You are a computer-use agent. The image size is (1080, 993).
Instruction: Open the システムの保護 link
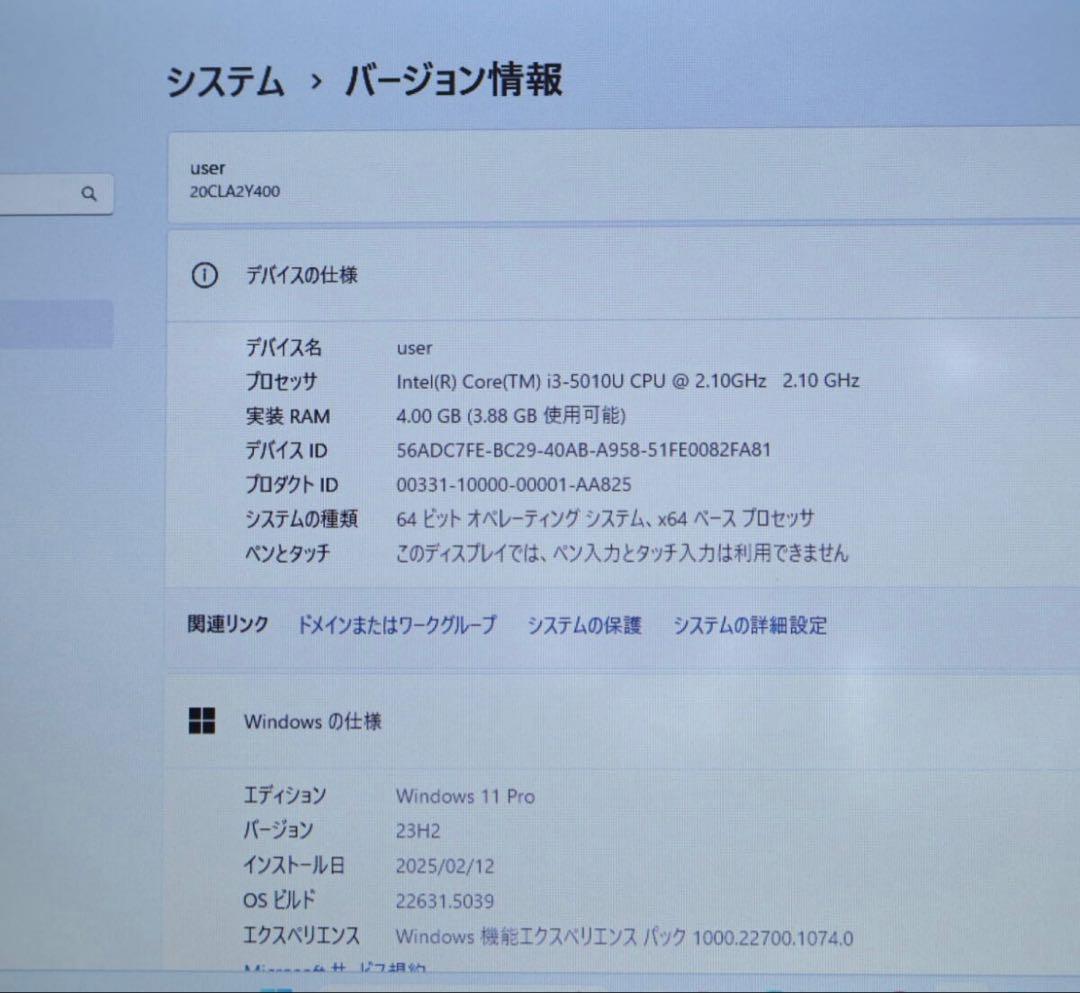pyautogui.click(x=585, y=624)
